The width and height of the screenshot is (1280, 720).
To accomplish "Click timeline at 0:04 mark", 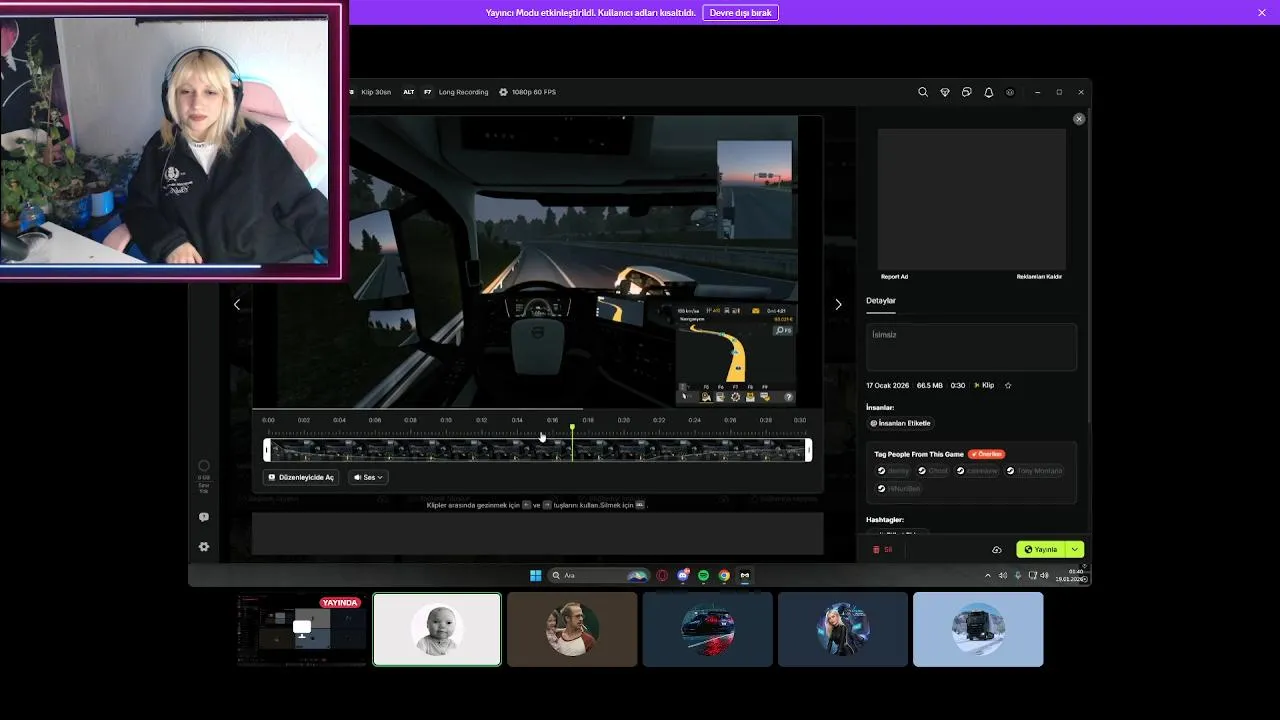I will (340, 421).
